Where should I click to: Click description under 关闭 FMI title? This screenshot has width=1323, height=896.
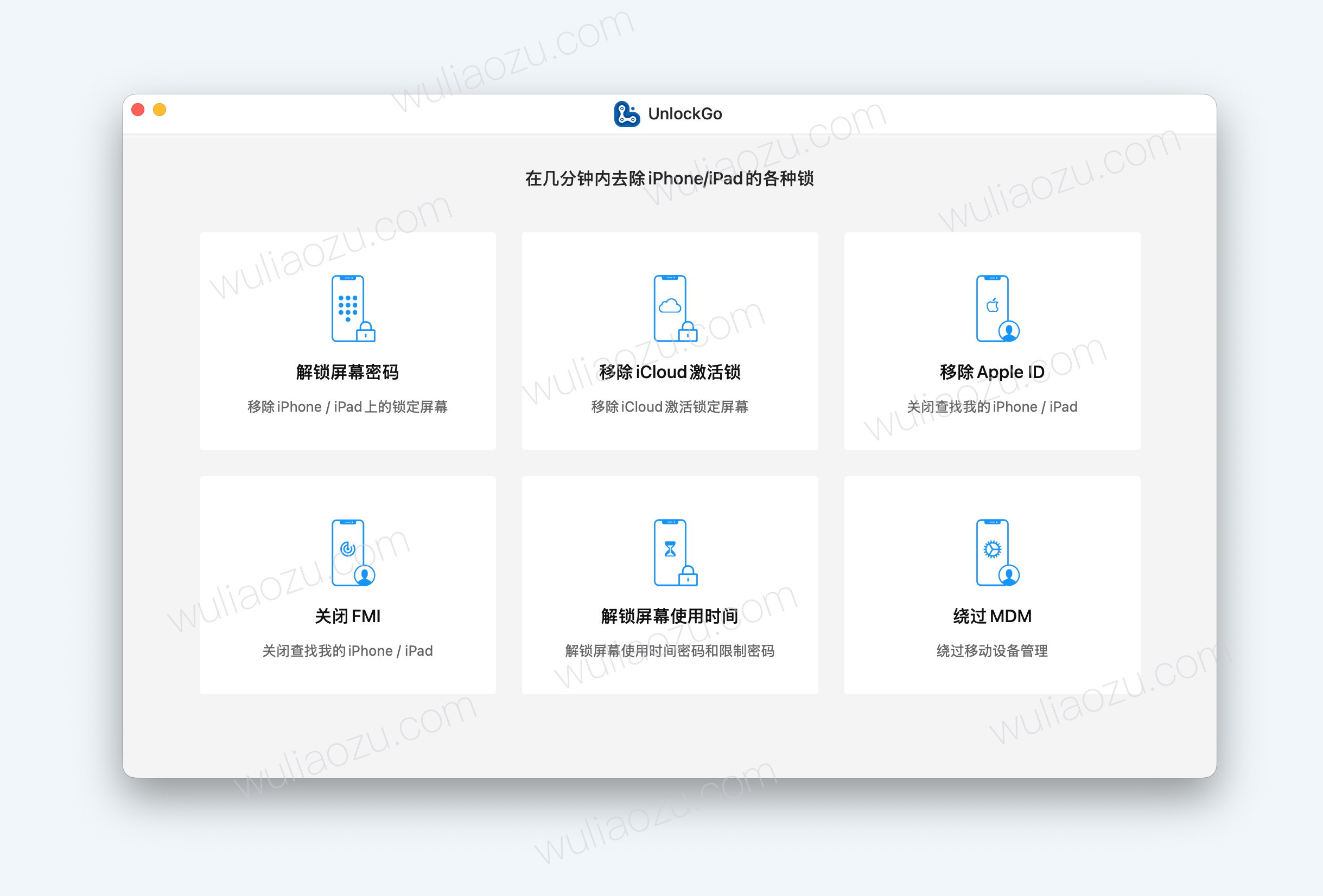point(347,651)
